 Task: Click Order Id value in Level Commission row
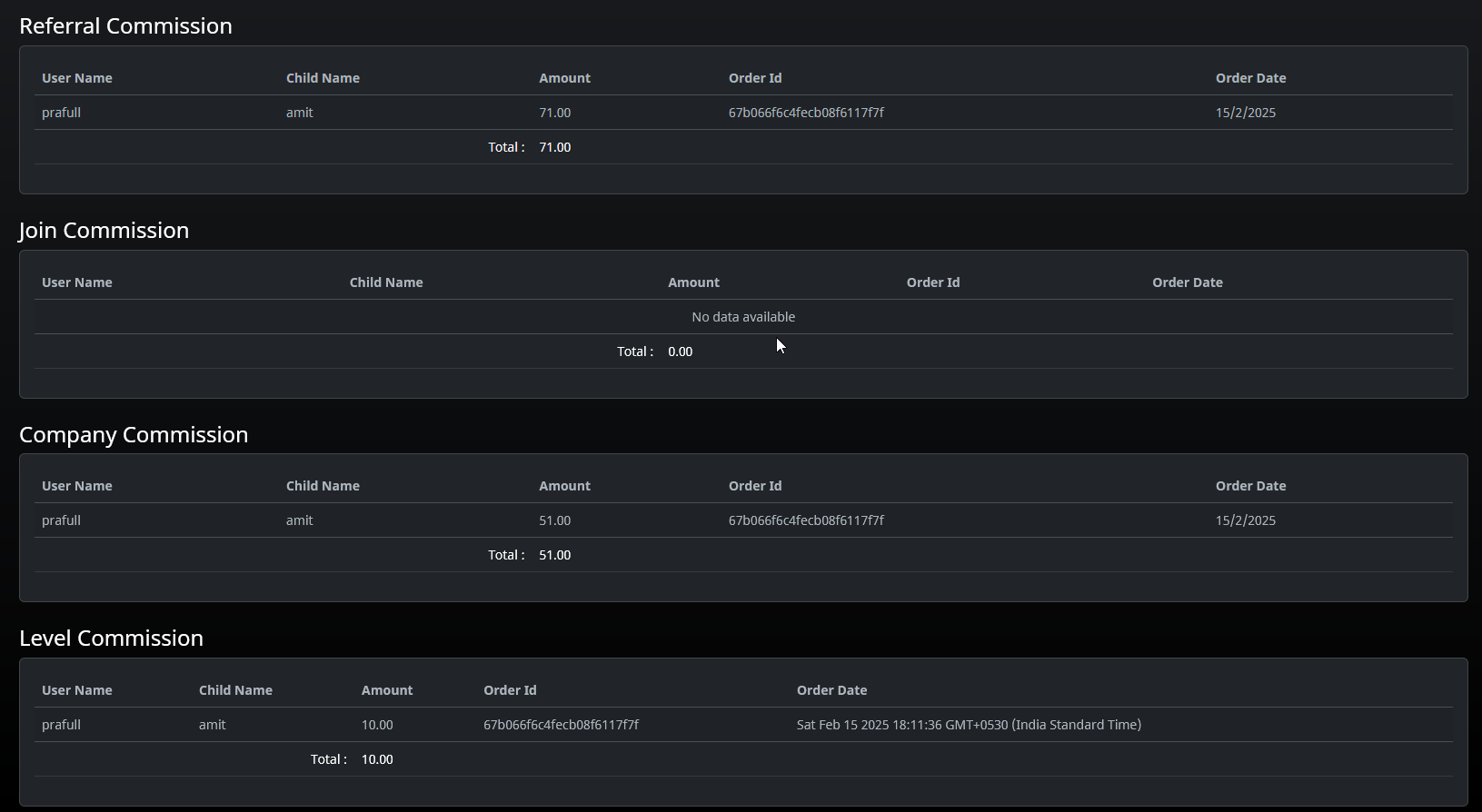tap(561, 725)
